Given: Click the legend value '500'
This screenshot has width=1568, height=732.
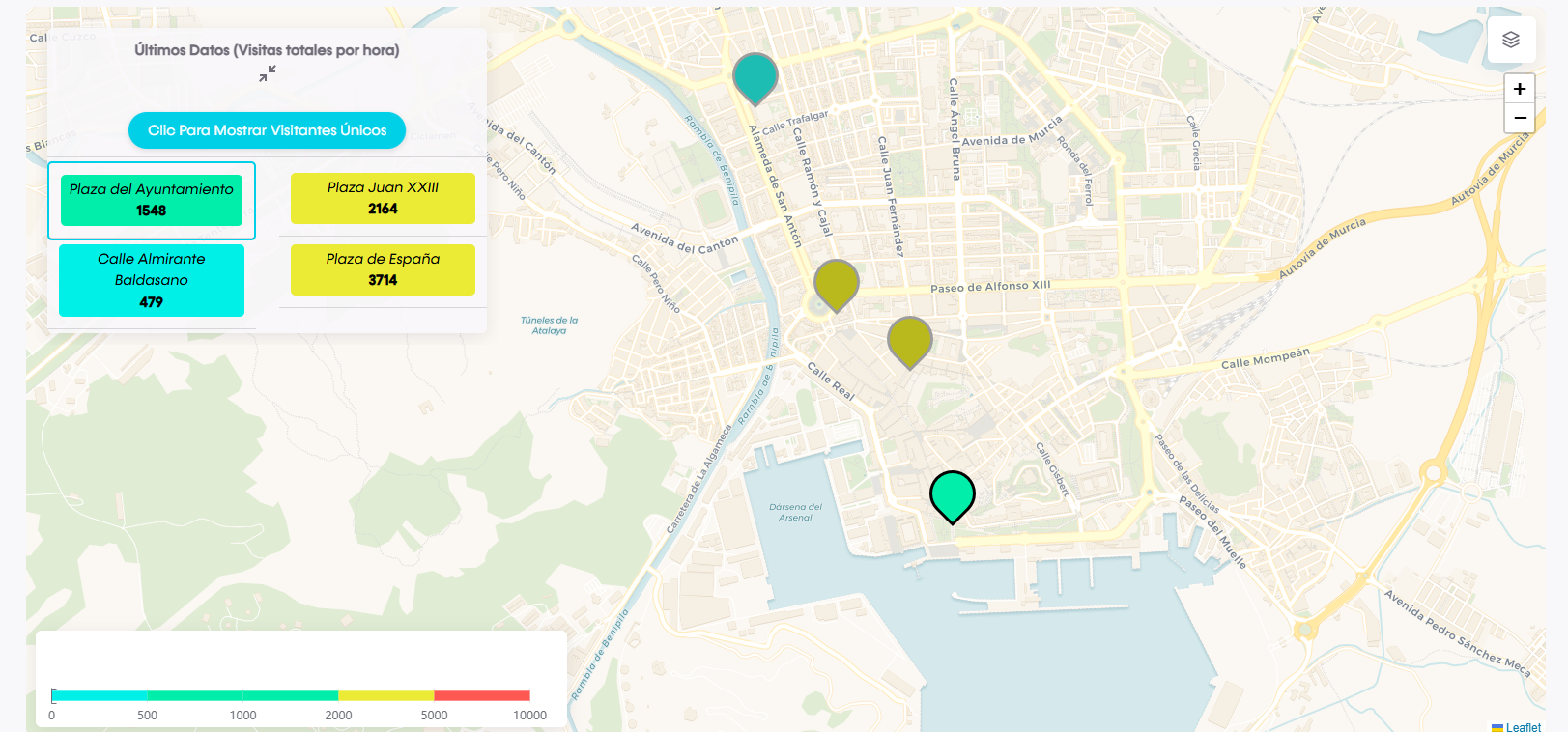Looking at the screenshot, I should click(147, 716).
